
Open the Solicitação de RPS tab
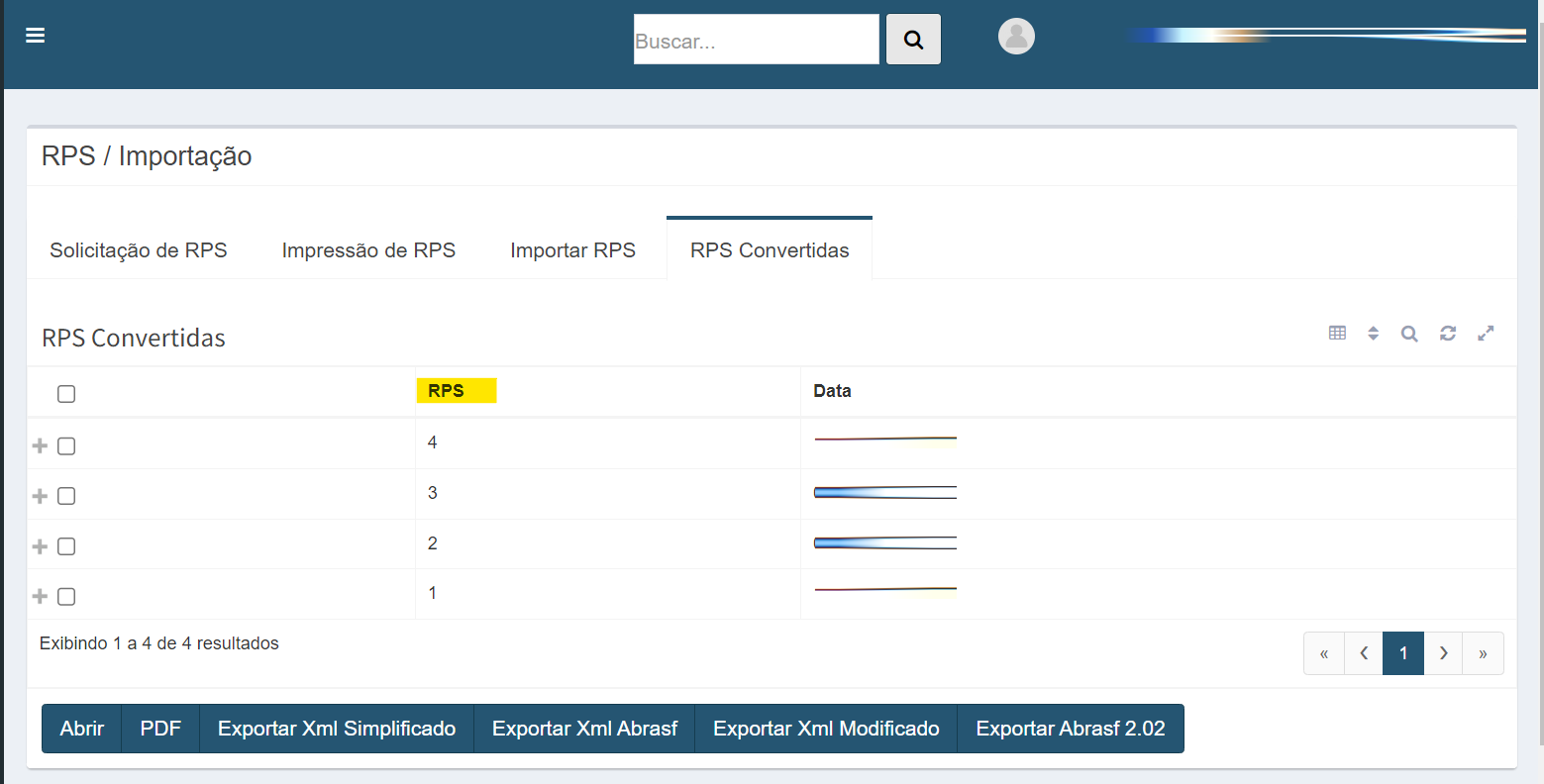139,250
